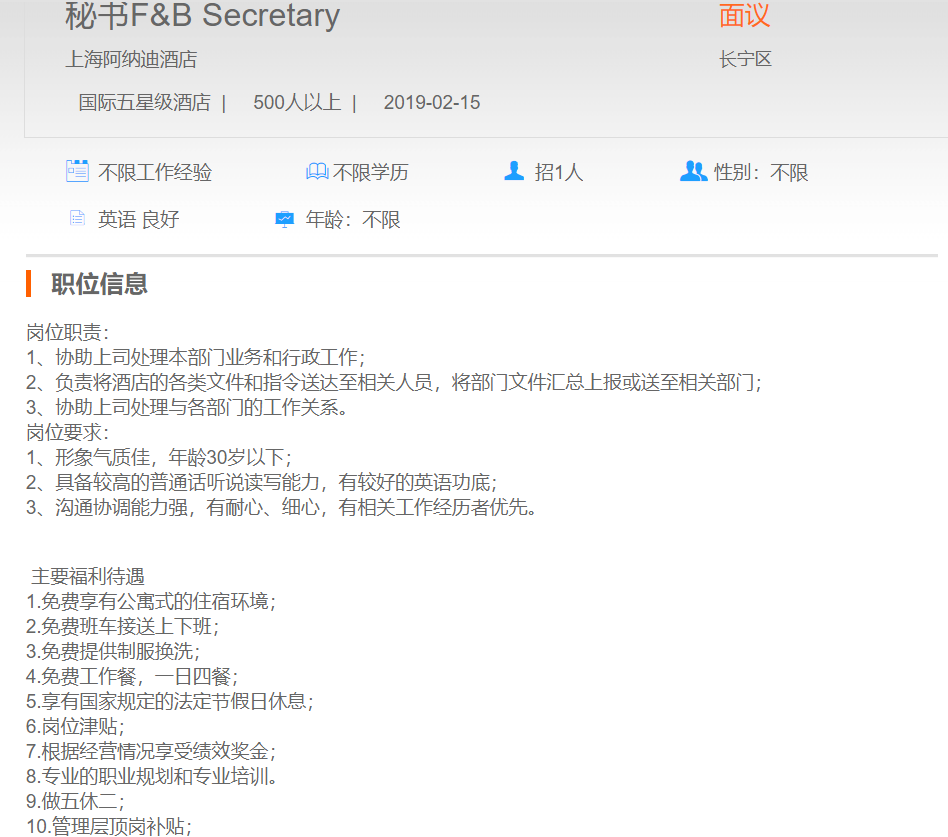Screen dimensions: 948x837
Task: Click the 国际五星级酒店 category label
Action: (x=145, y=102)
